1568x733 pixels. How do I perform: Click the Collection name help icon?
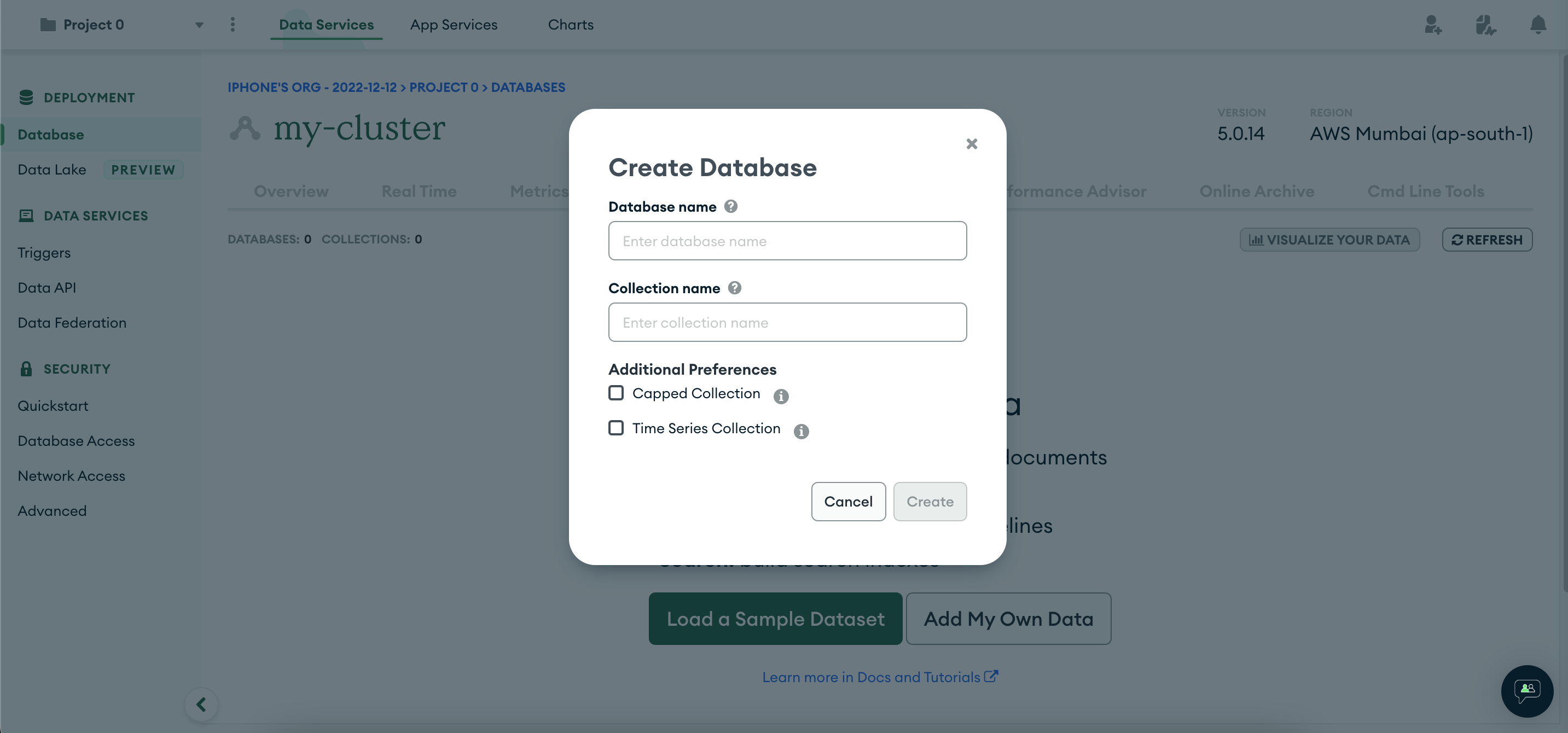tap(734, 288)
